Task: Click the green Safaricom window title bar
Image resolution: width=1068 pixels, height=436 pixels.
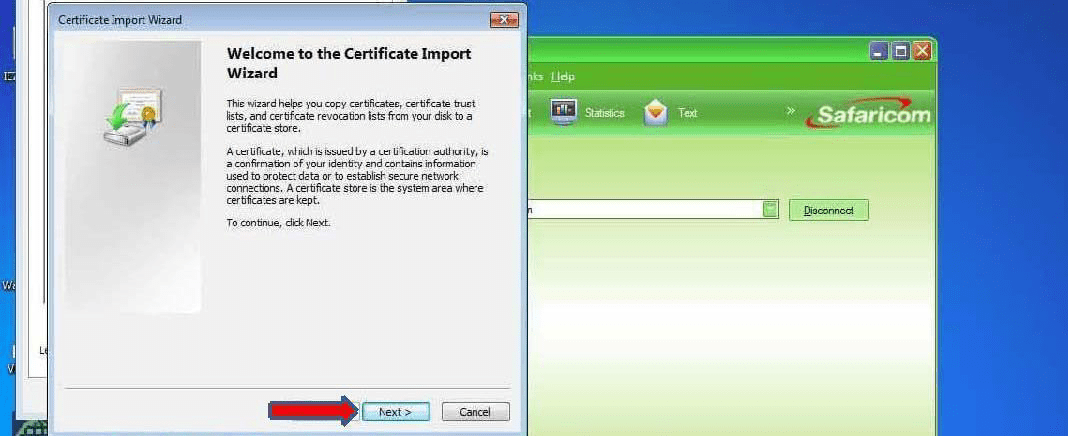Action: 700,51
